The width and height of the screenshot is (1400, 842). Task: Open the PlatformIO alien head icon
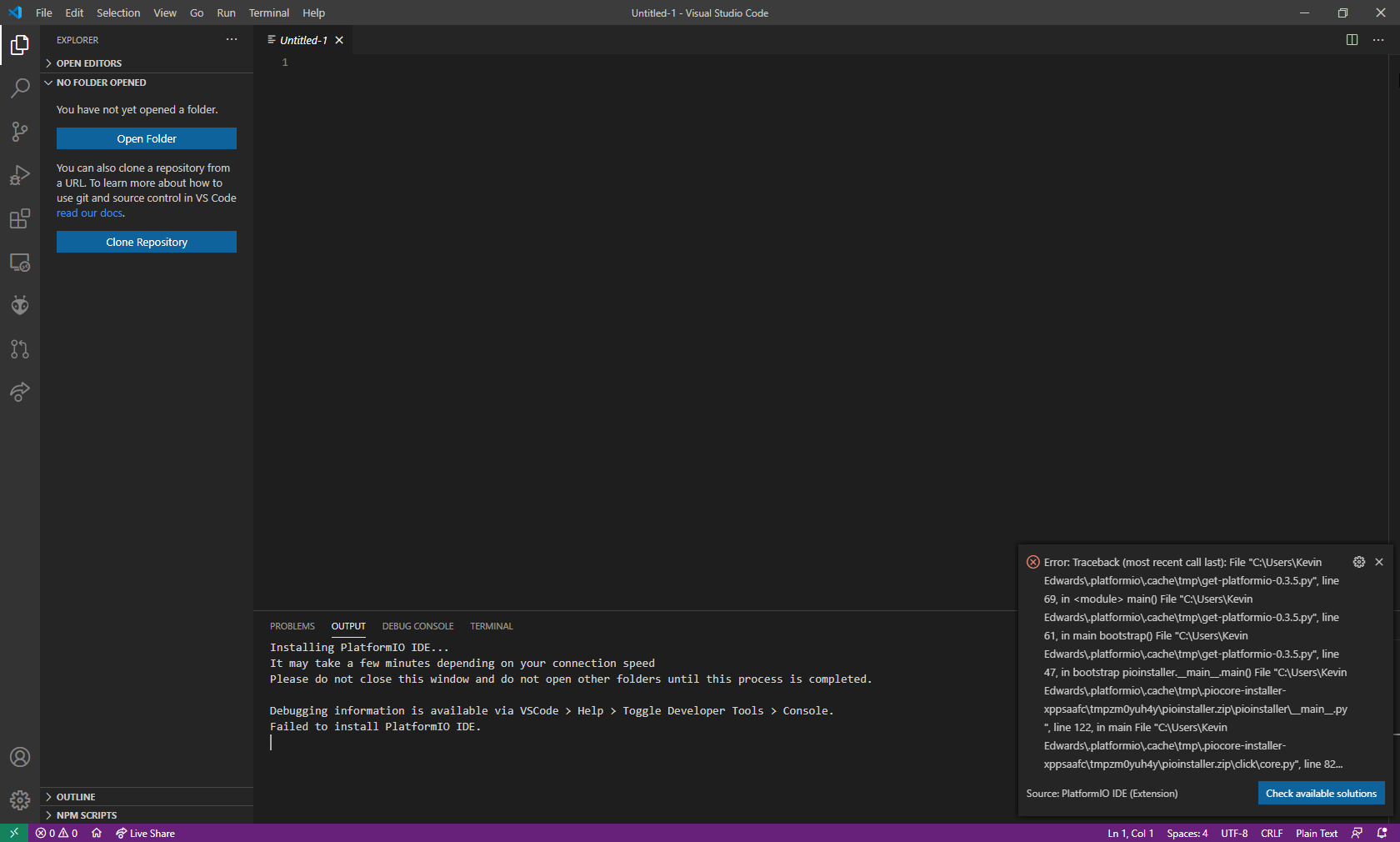coord(20,305)
